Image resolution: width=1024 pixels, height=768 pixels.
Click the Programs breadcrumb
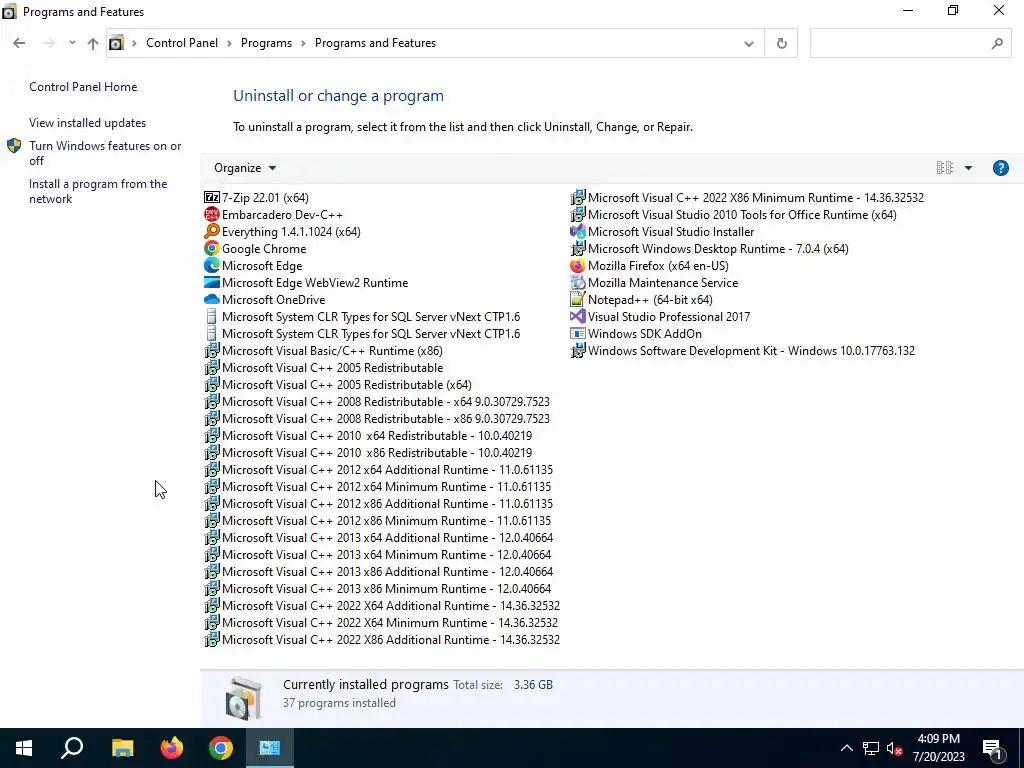(x=266, y=43)
